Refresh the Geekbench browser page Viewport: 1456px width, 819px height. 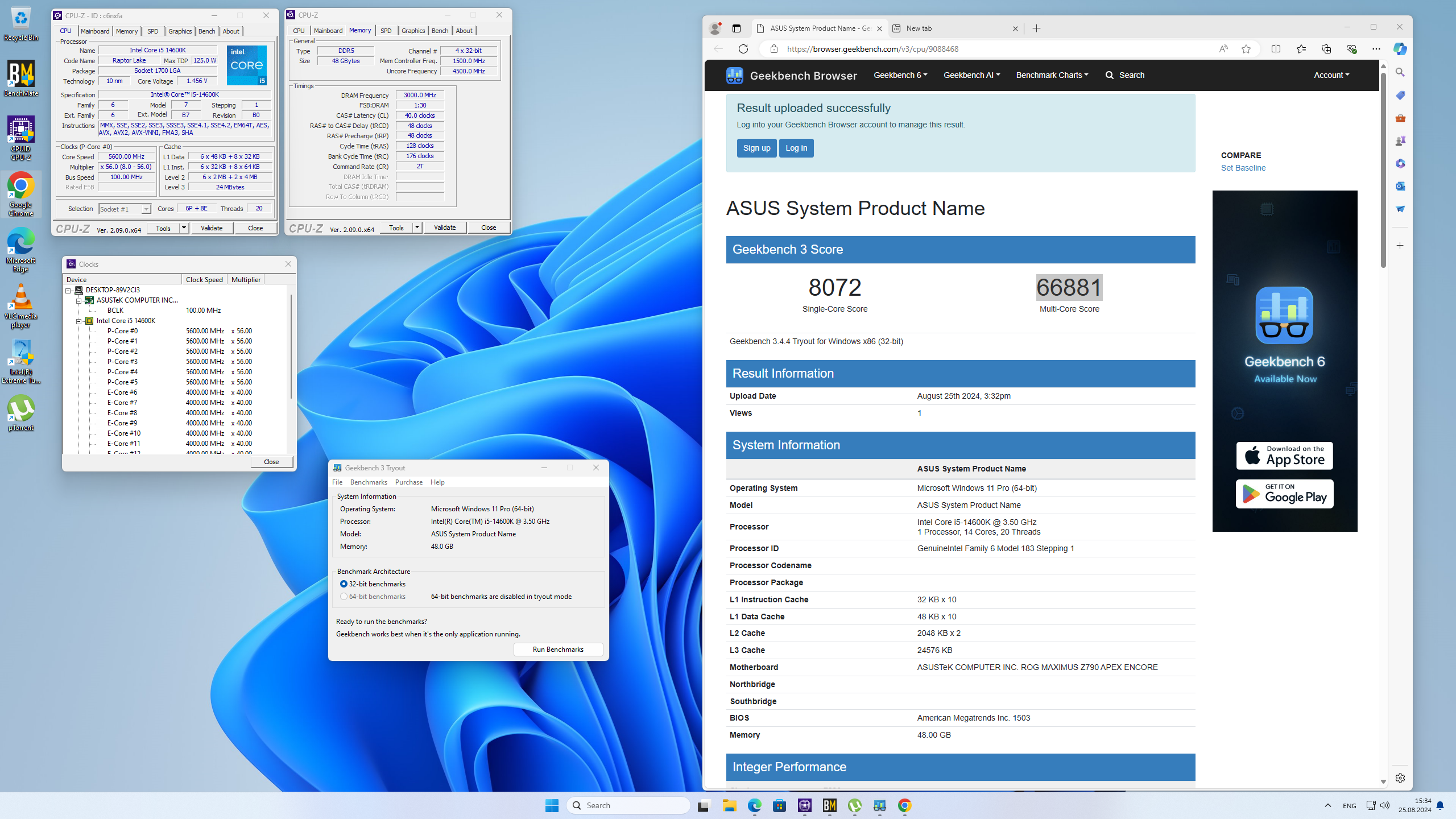point(743,49)
